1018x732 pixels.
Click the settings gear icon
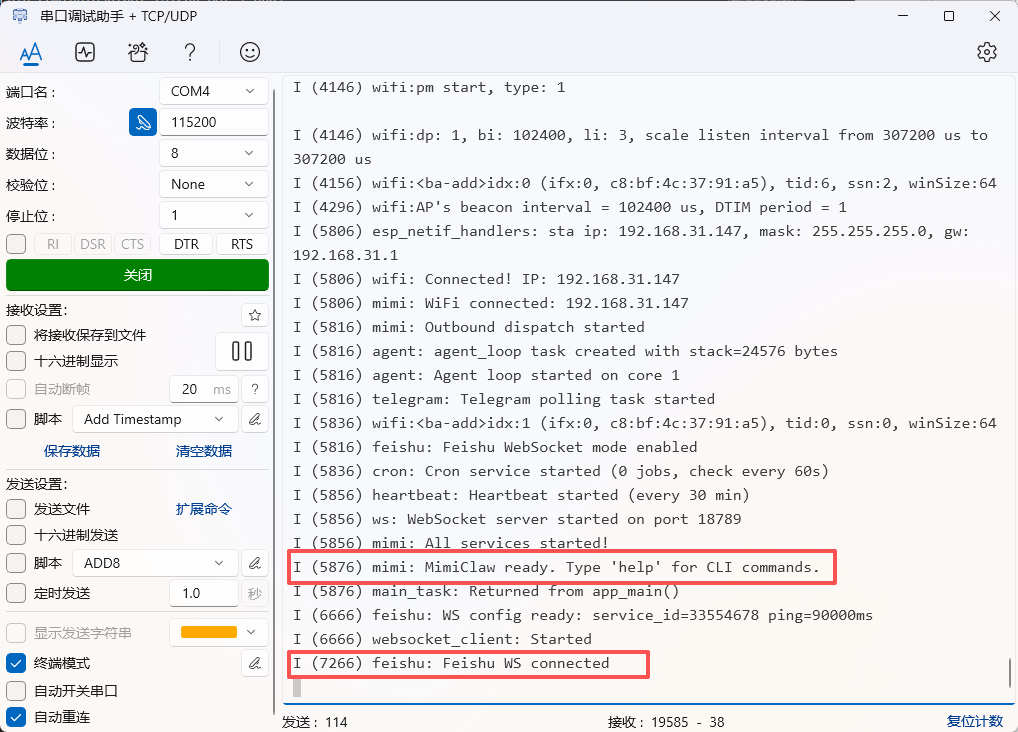coord(987,52)
